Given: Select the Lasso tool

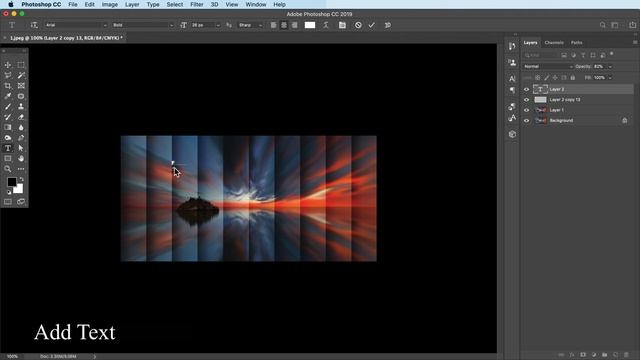Looking at the screenshot, I should (8, 75).
